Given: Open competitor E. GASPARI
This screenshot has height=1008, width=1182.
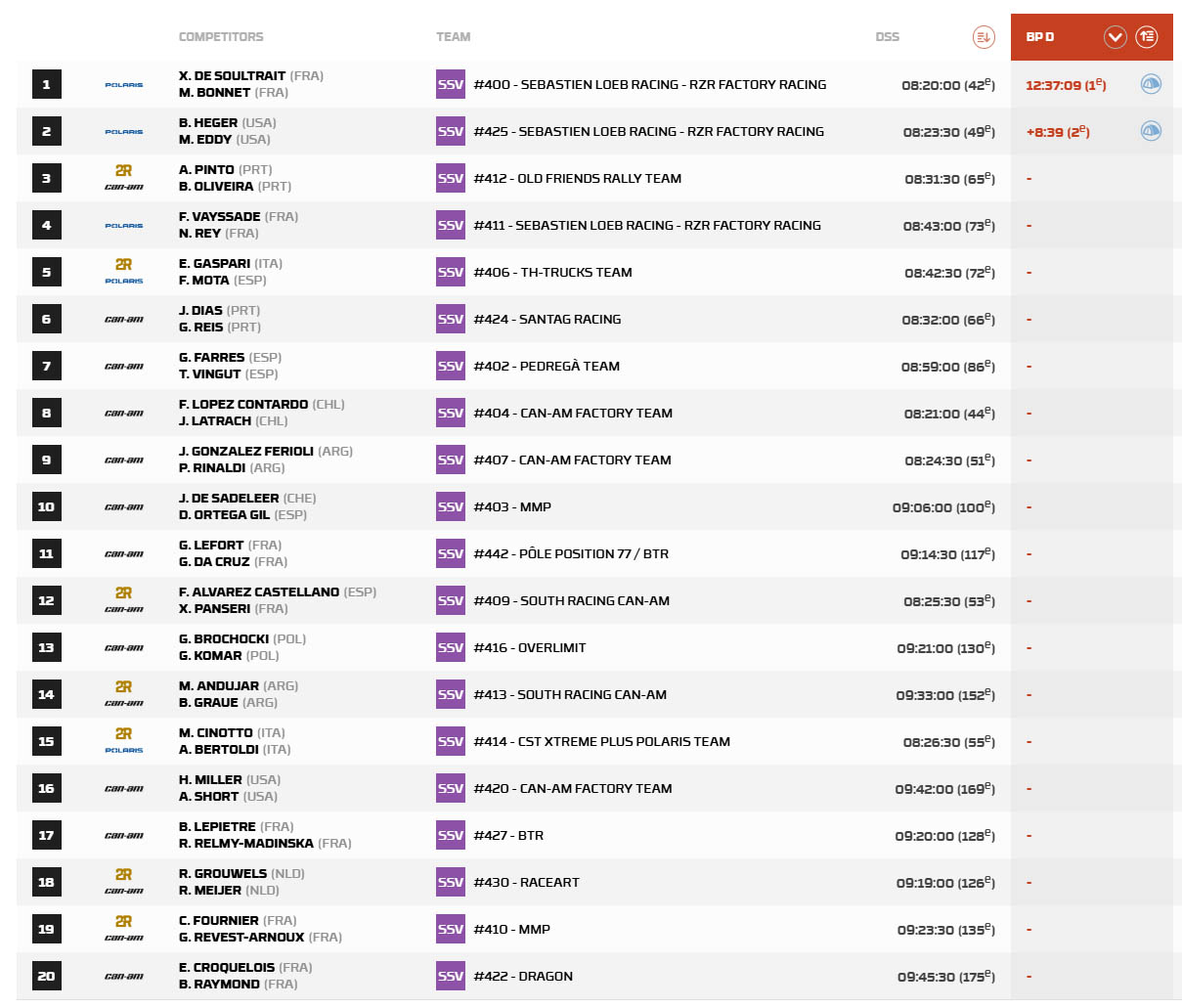Looking at the screenshot, I should click(214, 264).
